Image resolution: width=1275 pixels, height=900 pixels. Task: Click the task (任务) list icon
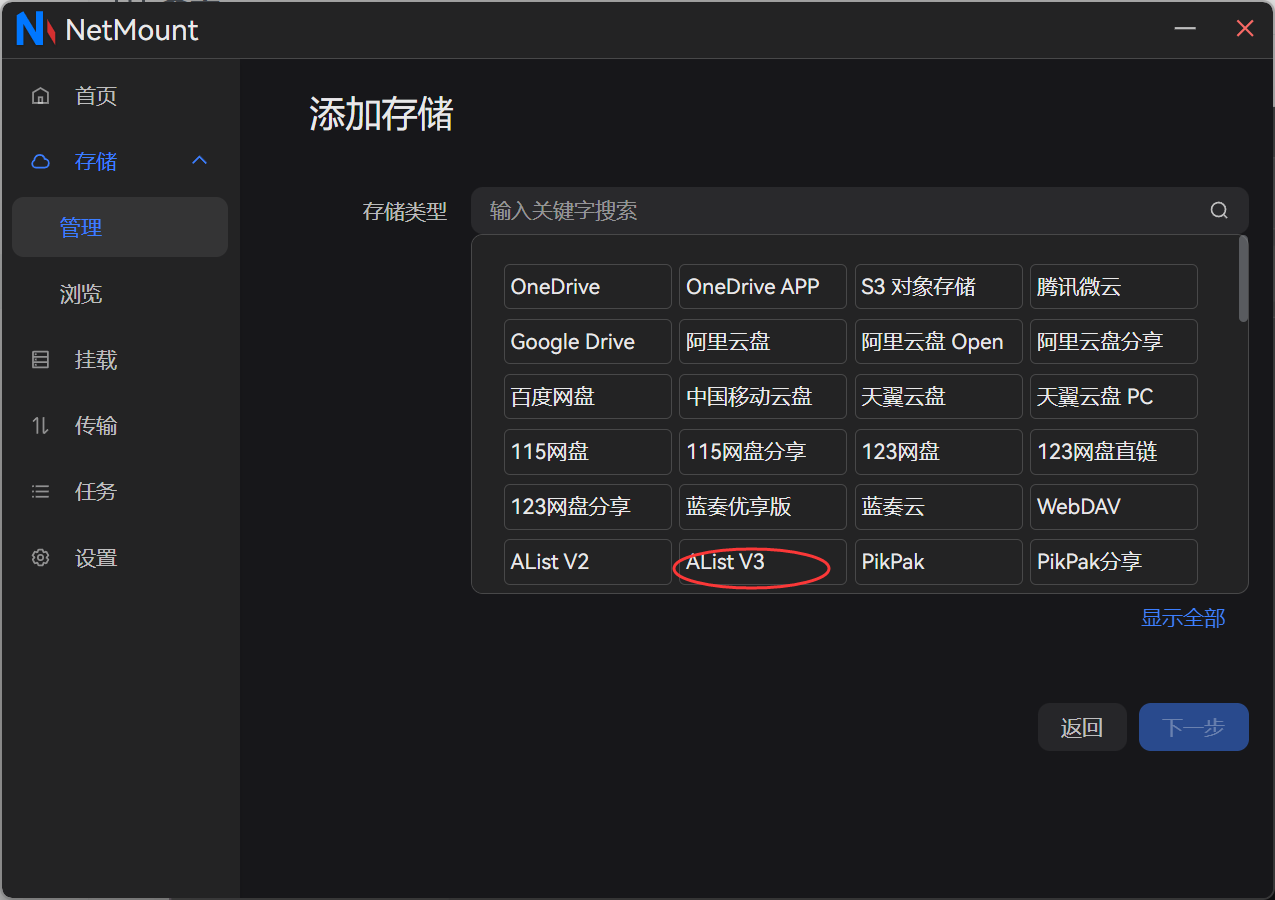click(x=41, y=492)
